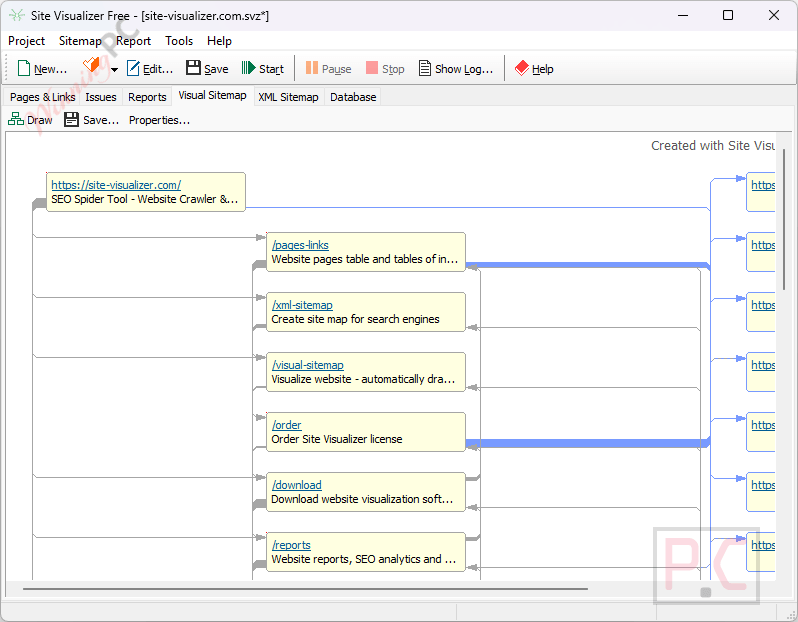The height and width of the screenshot is (622, 798).
Task: Click the Edit project pencil icon
Action: click(x=133, y=68)
